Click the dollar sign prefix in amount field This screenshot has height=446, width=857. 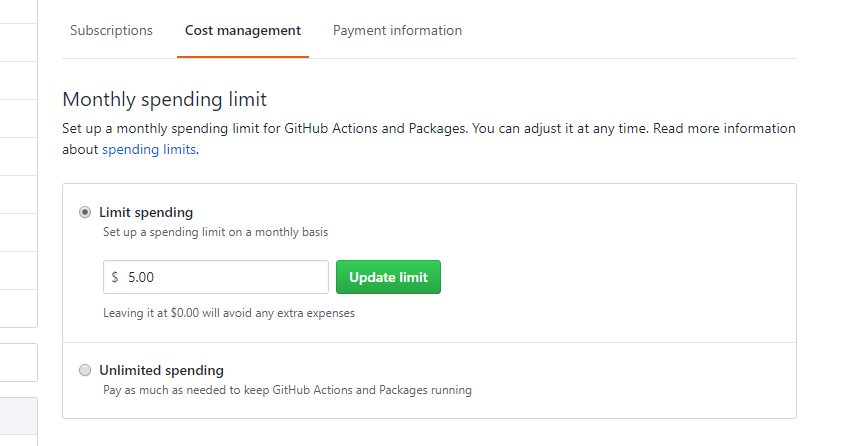pyautogui.click(x=115, y=277)
